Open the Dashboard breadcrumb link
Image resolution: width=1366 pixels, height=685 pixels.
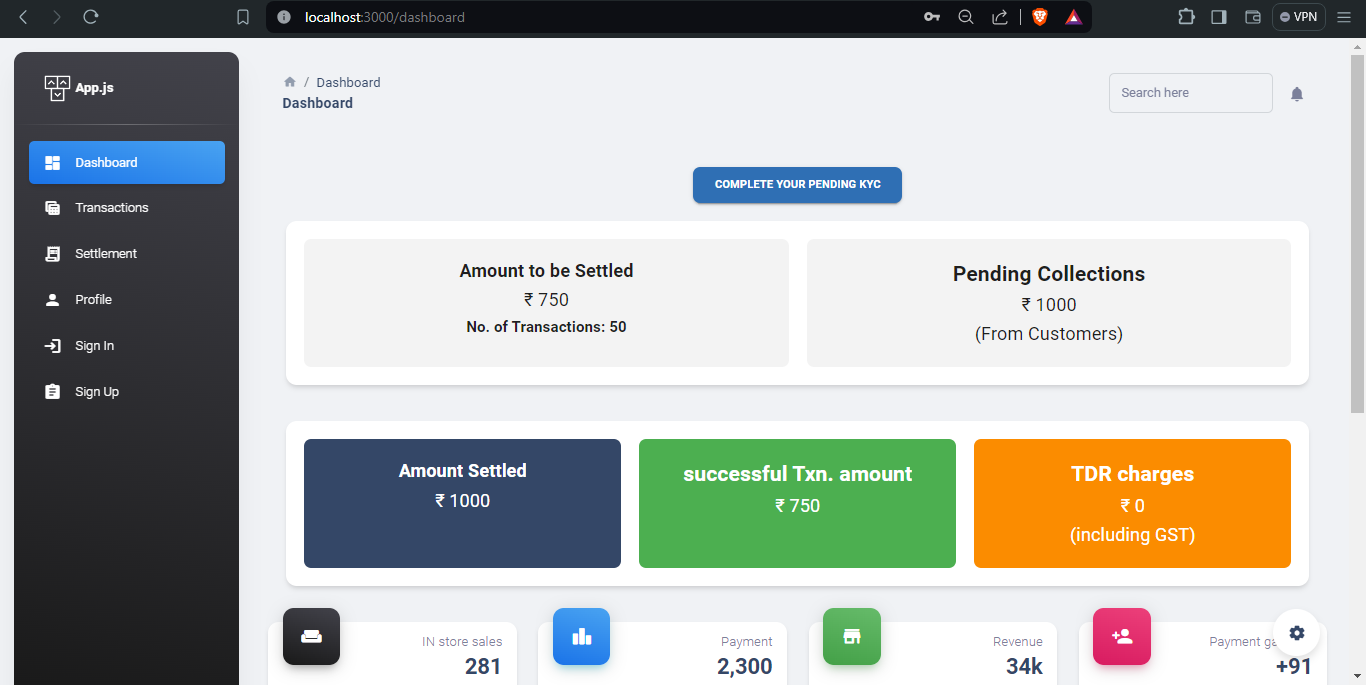coord(348,81)
